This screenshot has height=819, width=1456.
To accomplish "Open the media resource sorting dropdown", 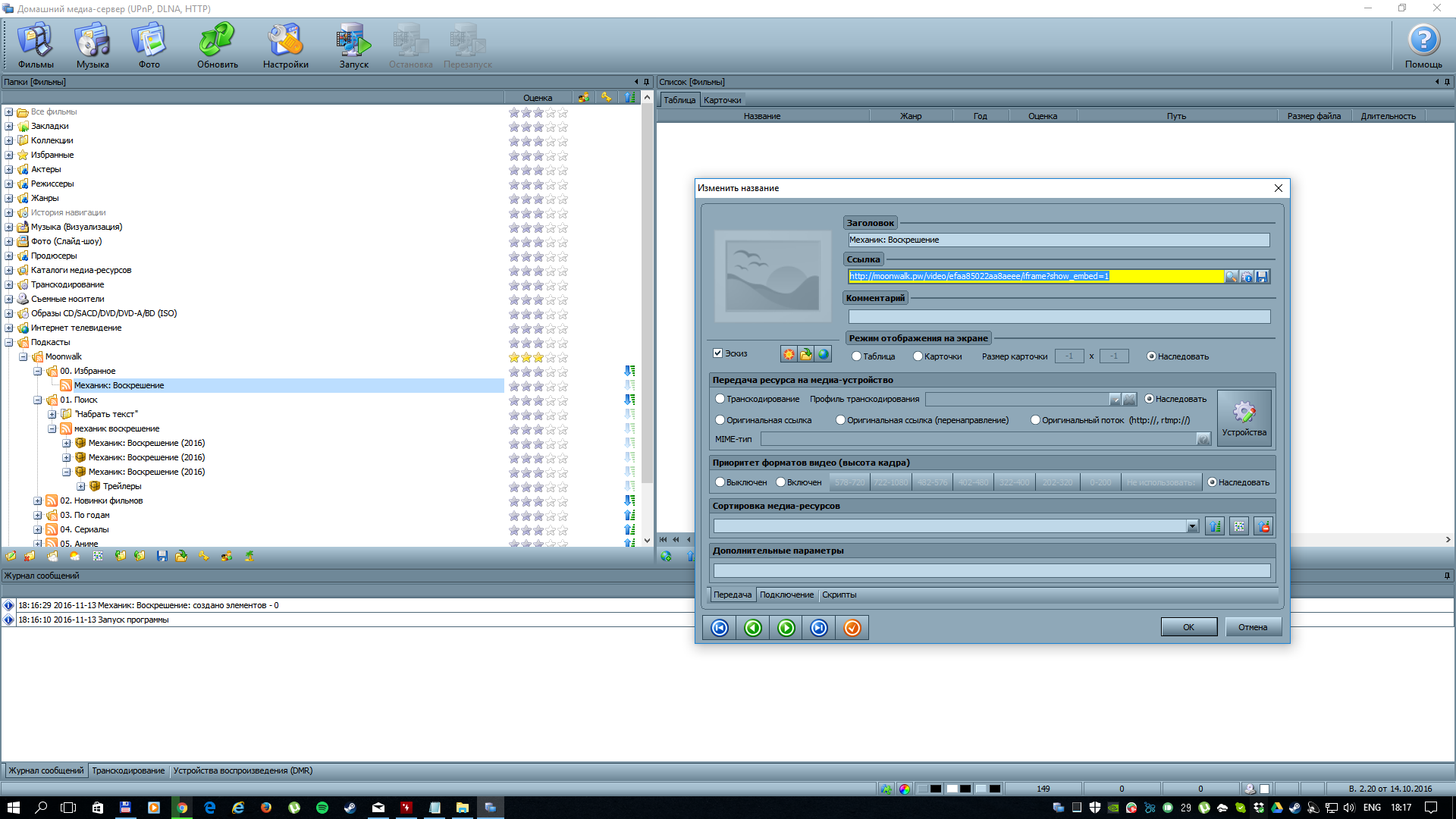I will [x=1192, y=526].
